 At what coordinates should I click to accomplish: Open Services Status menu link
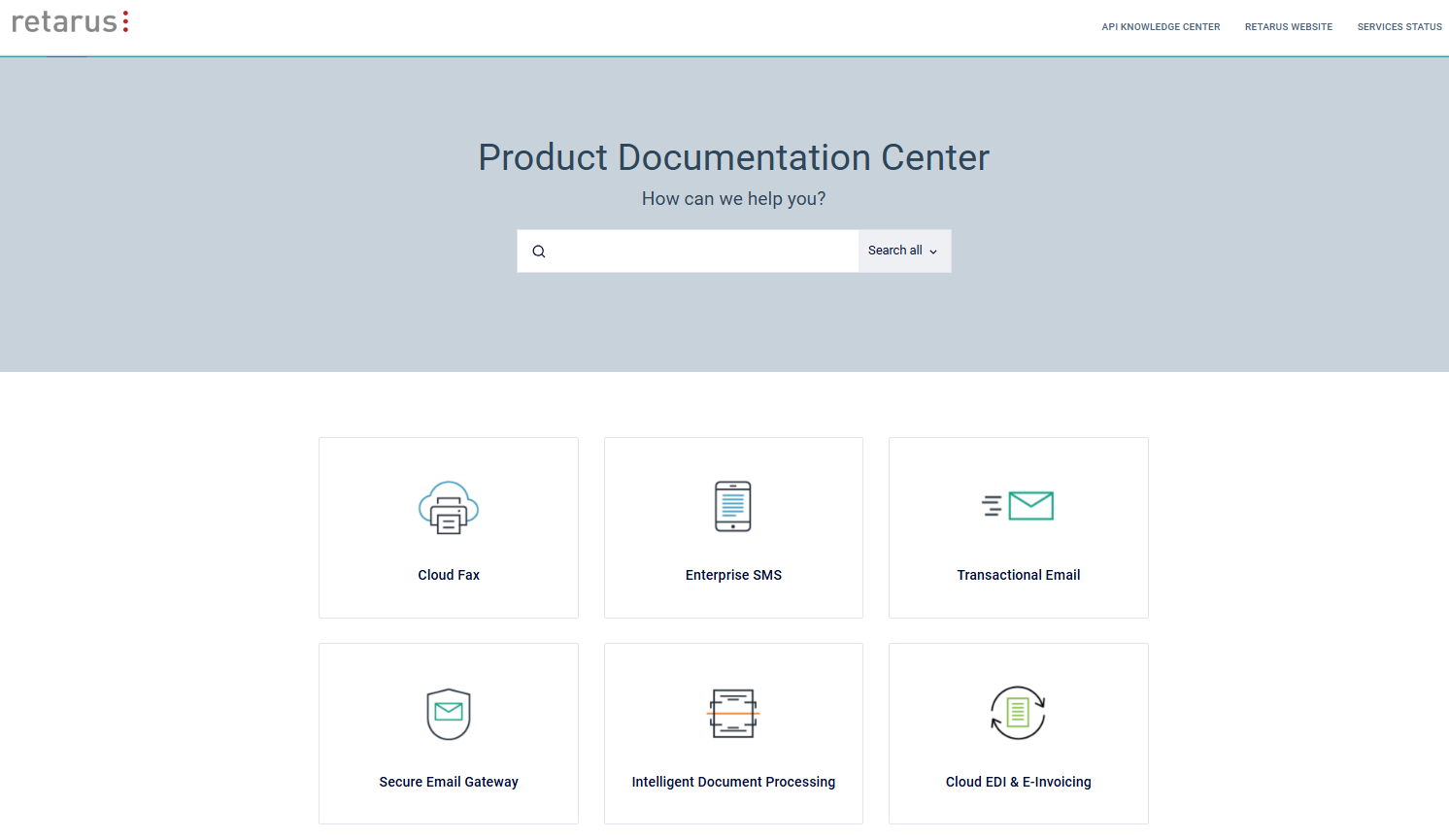pos(1399,27)
